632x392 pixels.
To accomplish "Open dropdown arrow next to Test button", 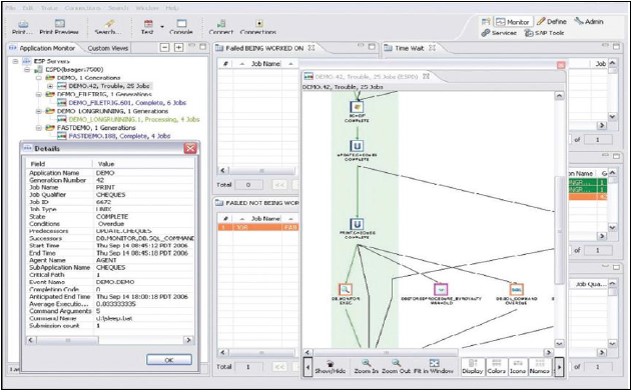I will [162, 27].
